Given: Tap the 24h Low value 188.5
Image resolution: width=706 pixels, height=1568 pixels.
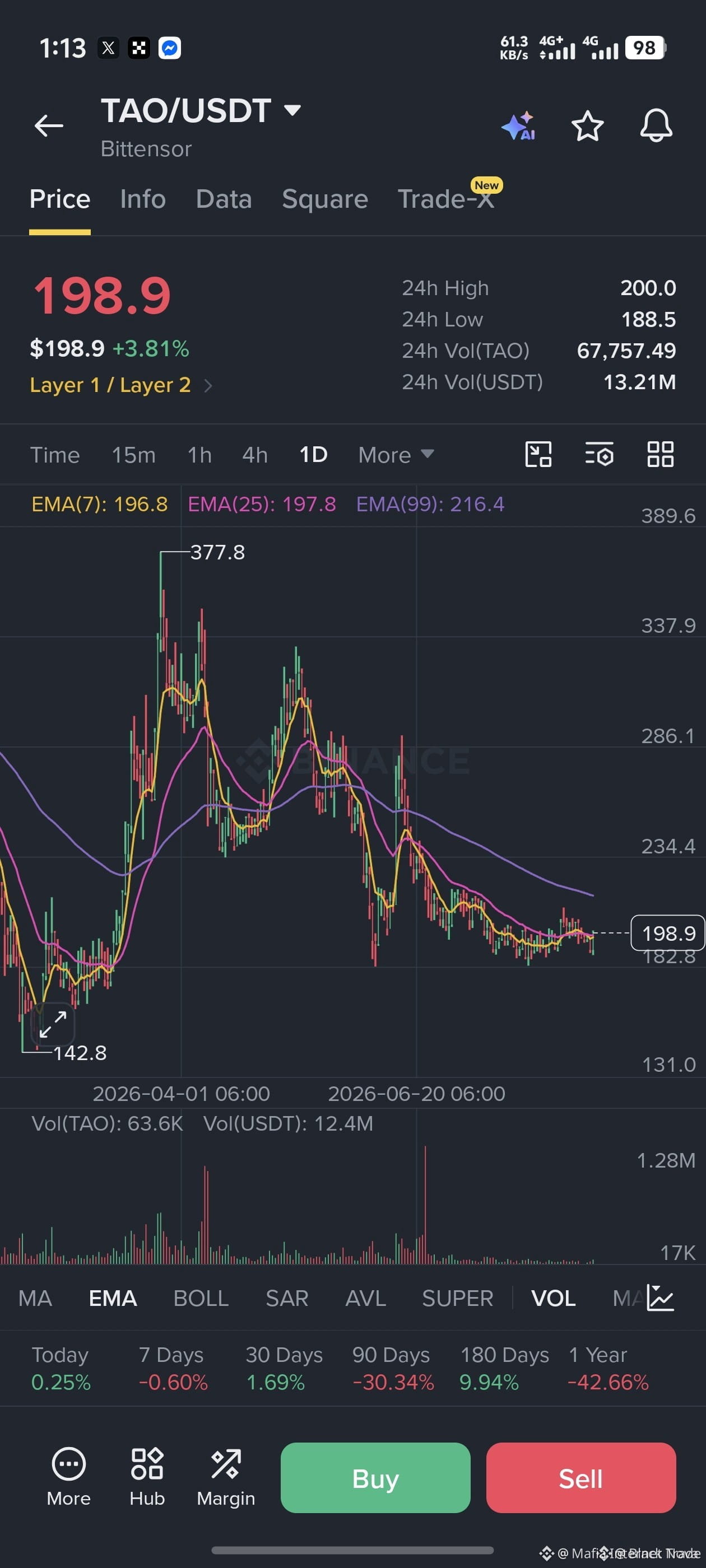Looking at the screenshot, I should point(648,319).
